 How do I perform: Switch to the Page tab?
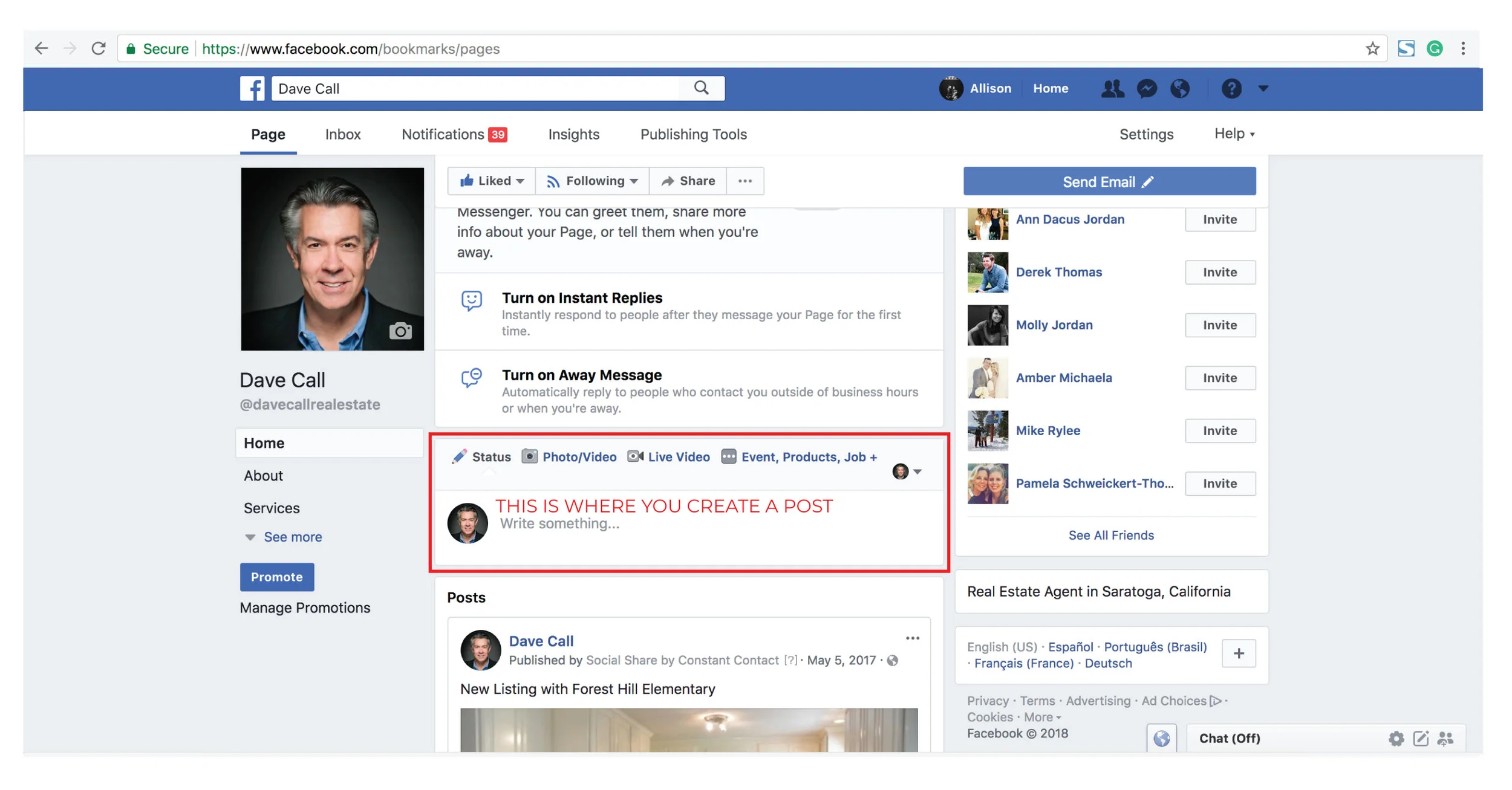(268, 134)
